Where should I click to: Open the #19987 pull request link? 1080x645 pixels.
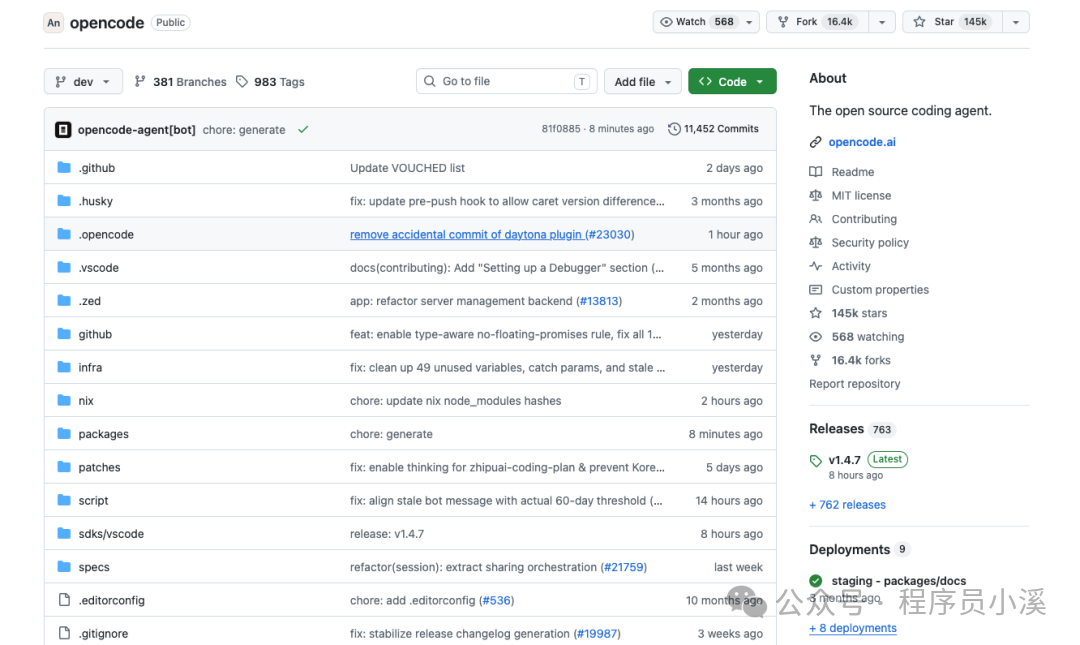point(596,633)
